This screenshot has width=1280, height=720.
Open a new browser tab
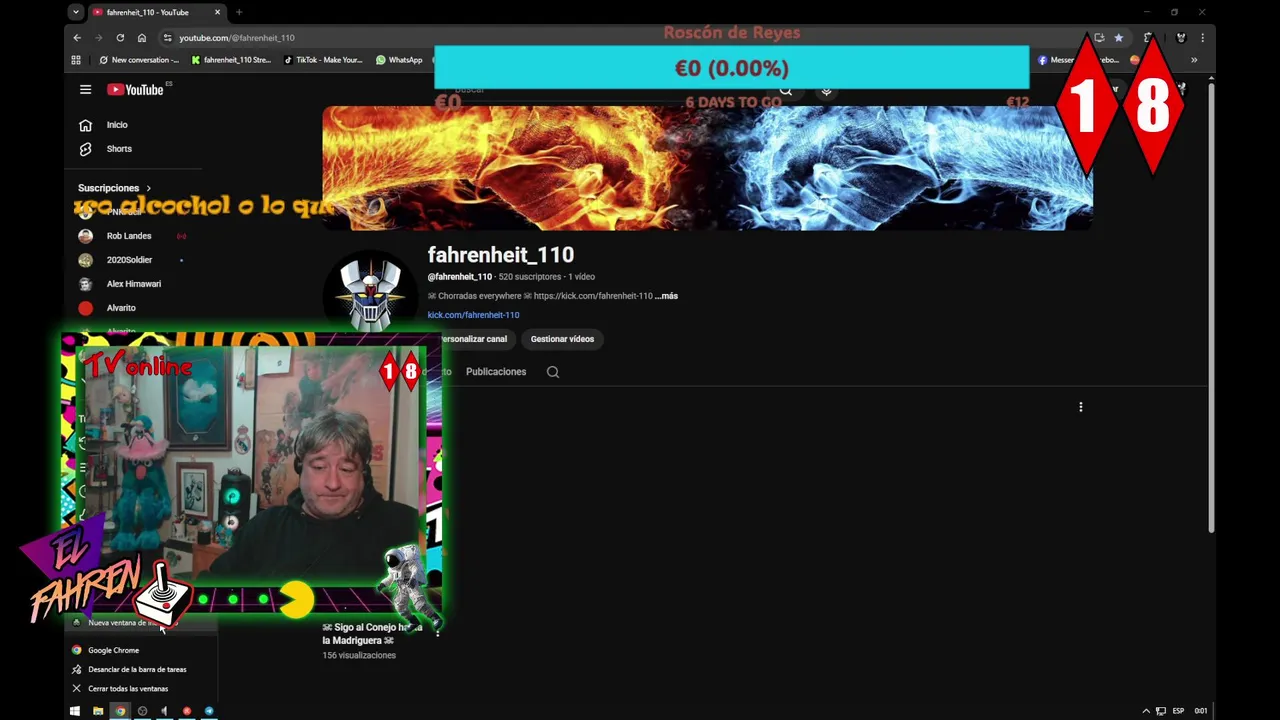click(x=239, y=12)
